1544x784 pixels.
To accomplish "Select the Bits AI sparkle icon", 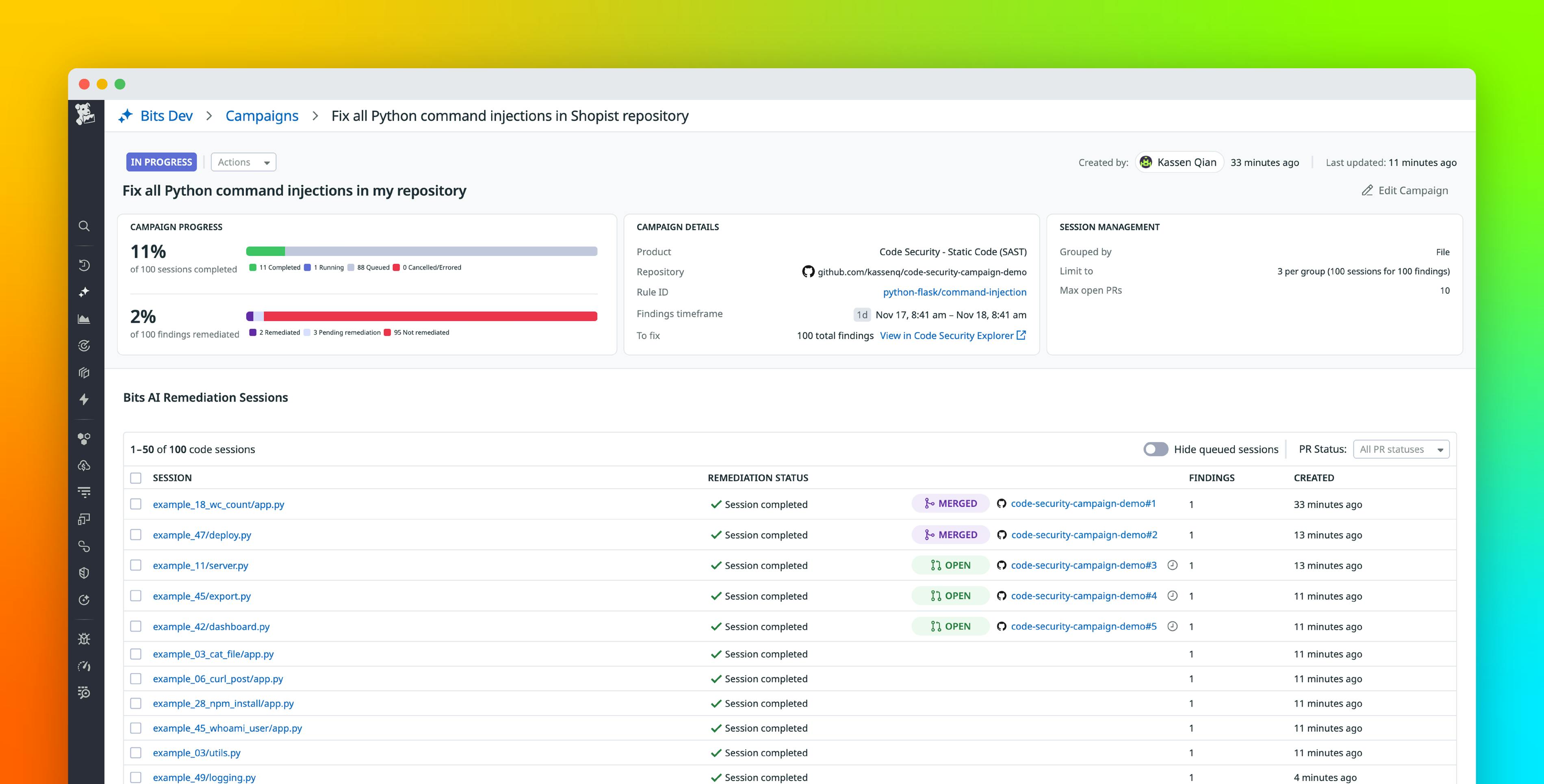I will click(85, 292).
